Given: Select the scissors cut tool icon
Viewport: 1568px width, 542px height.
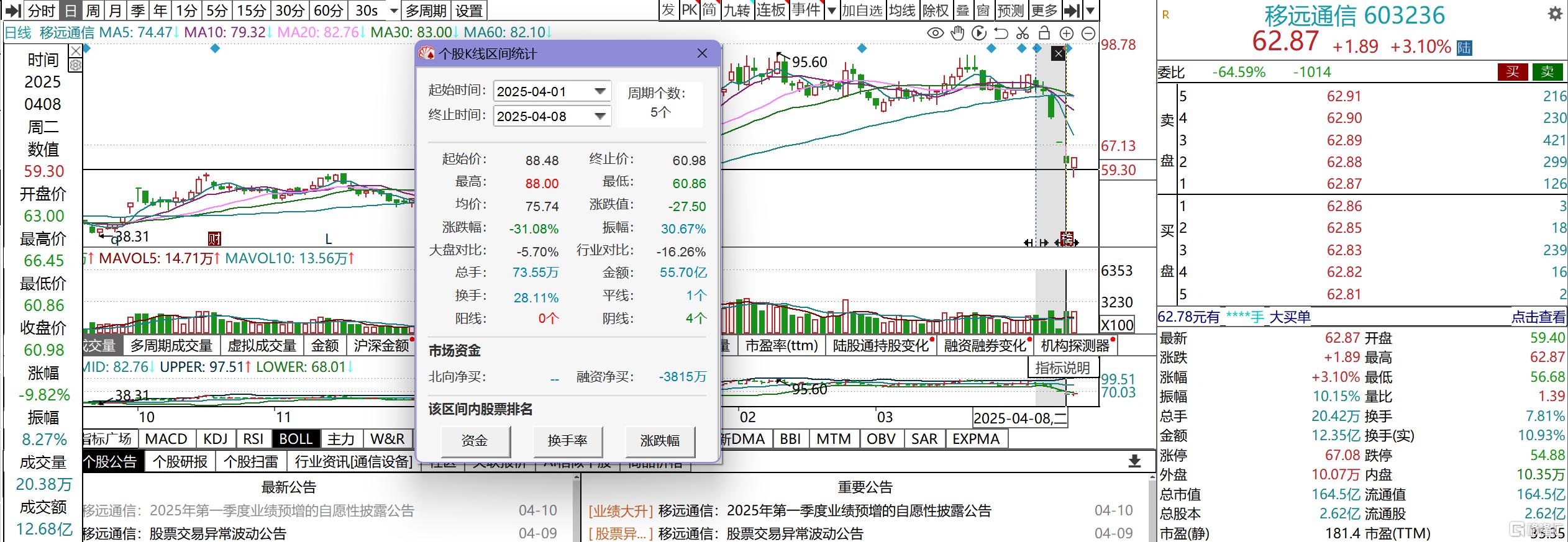Looking at the screenshot, I should tap(1023, 34).
